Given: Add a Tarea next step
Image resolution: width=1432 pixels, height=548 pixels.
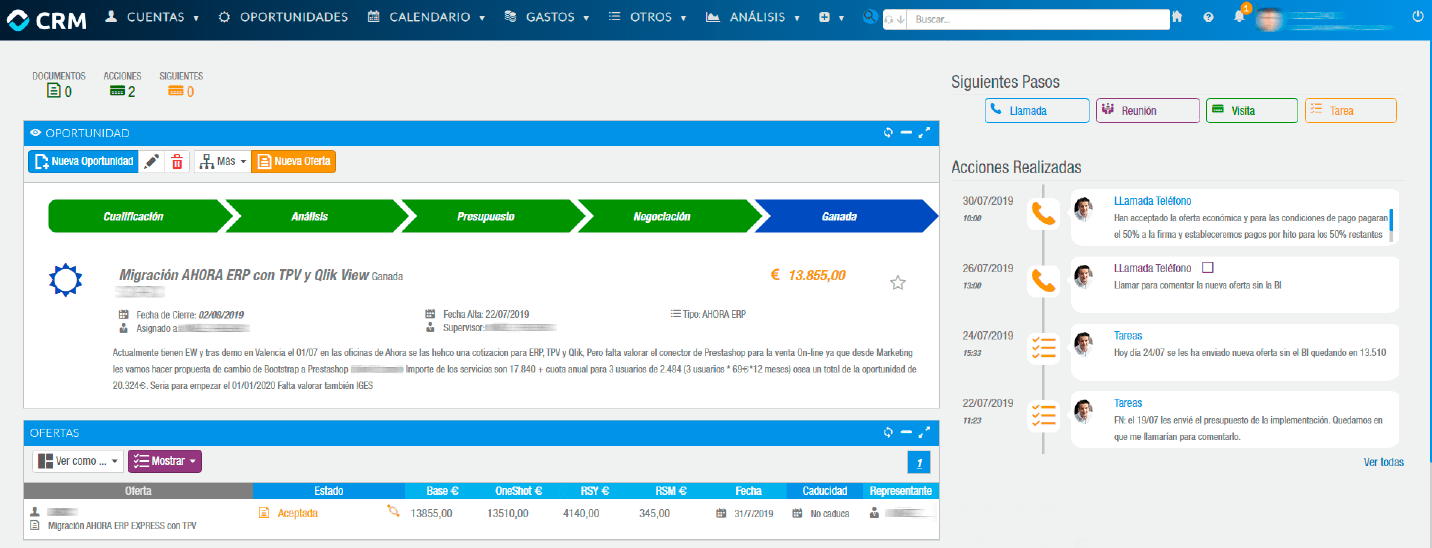Looking at the screenshot, I should pyautogui.click(x=1350, y=111).
